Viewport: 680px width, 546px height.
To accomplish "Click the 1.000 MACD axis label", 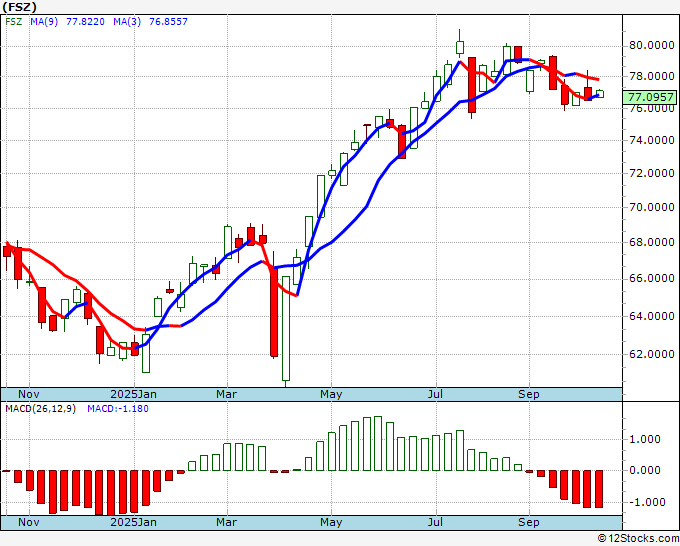I will coord(645,439).
